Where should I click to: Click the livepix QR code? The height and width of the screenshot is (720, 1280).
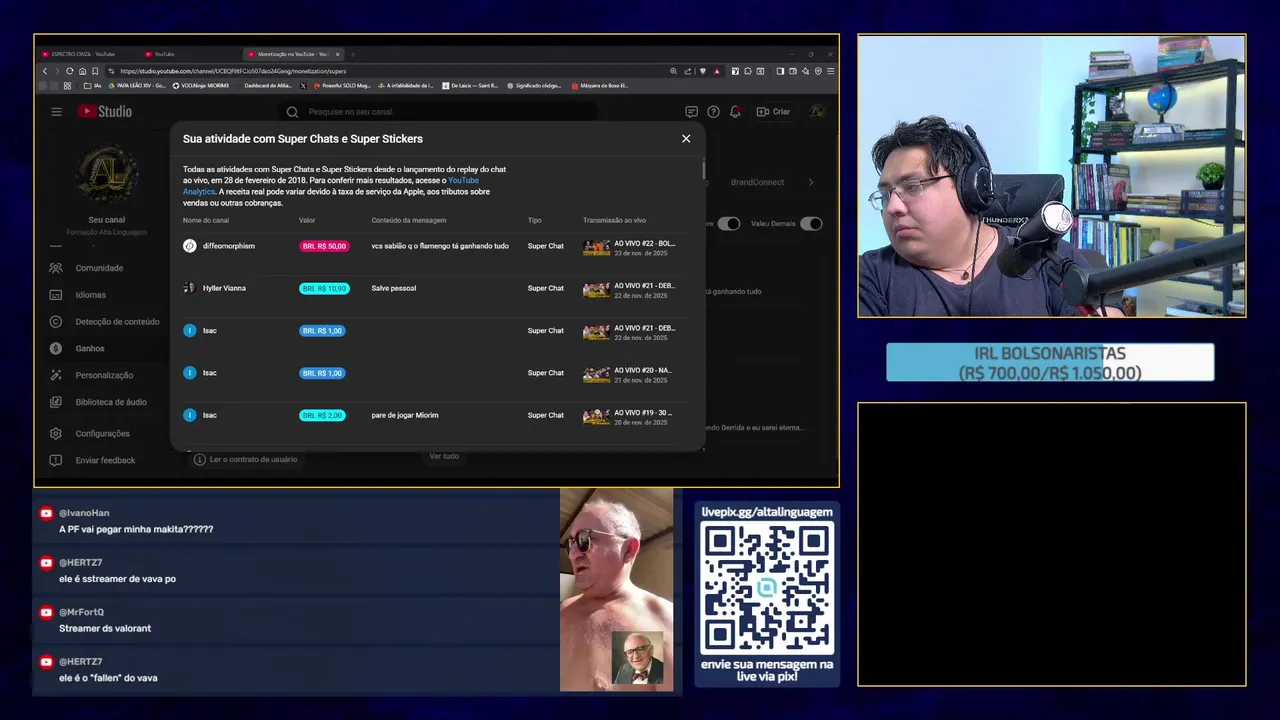(x=767, y=588)
